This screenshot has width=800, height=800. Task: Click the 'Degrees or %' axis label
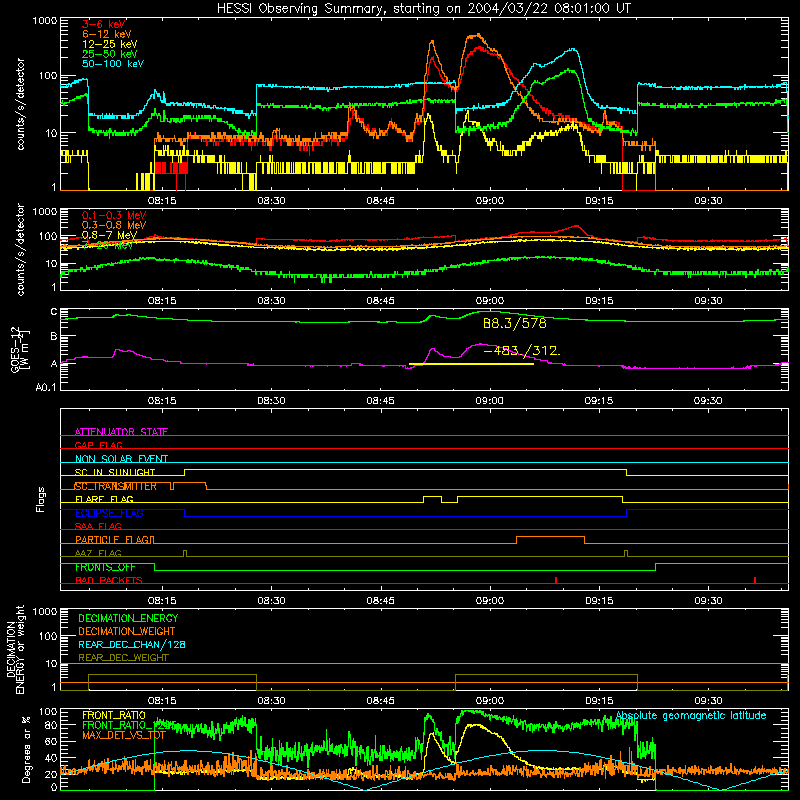pyautogui.click(x=26, y=749)
